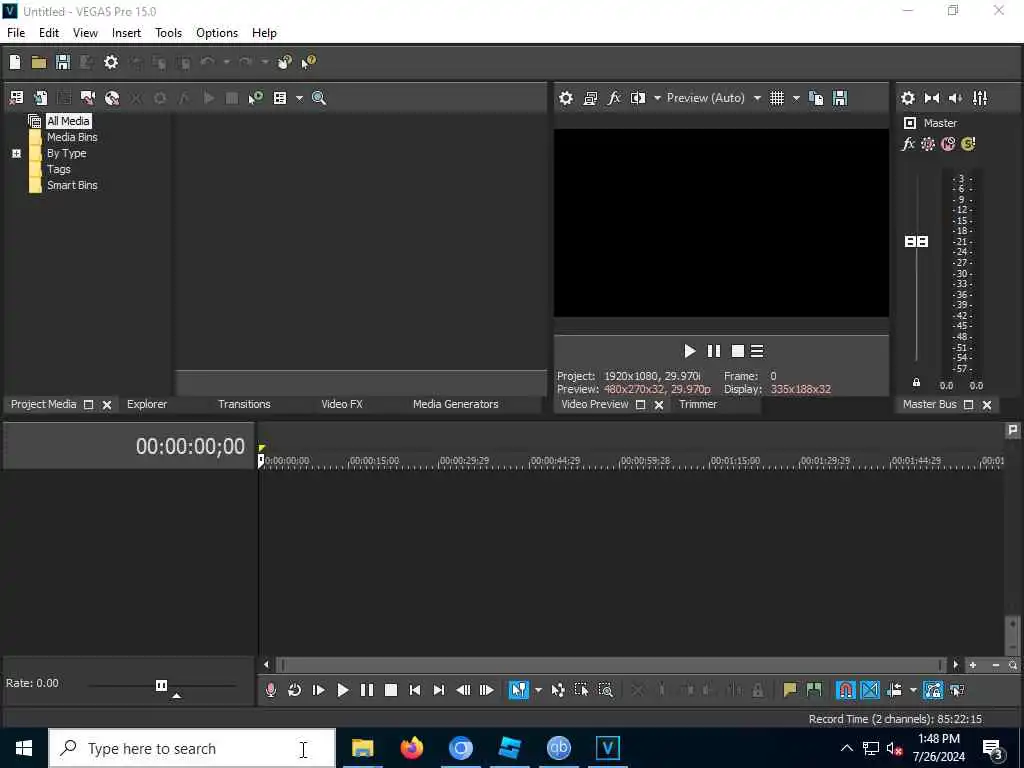The image size is (1024, 768).
Task: Mute the Master bus
Action: click(x=948, y=144)
